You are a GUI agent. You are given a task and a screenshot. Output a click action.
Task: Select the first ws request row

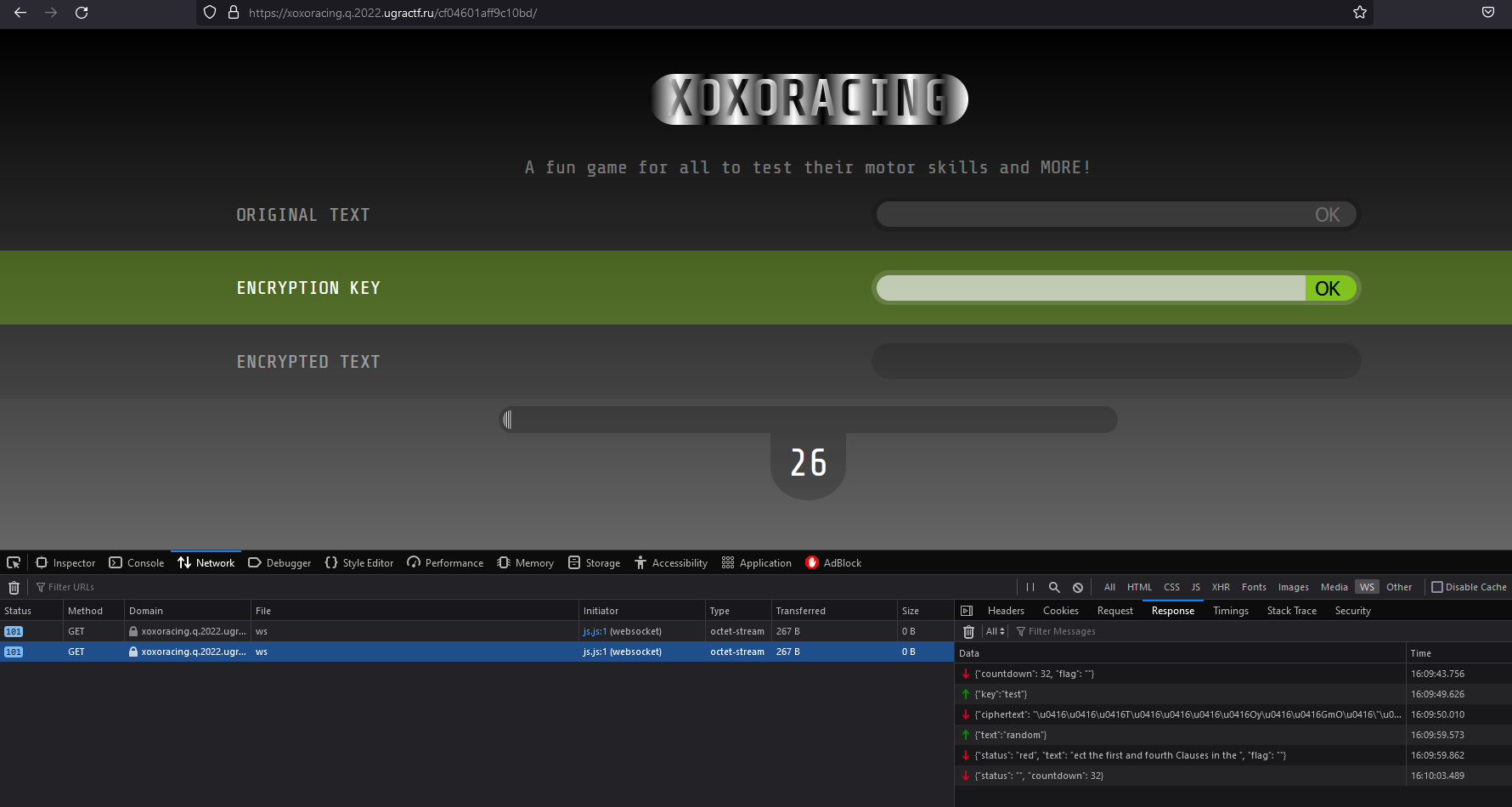(x=477, y=631)
